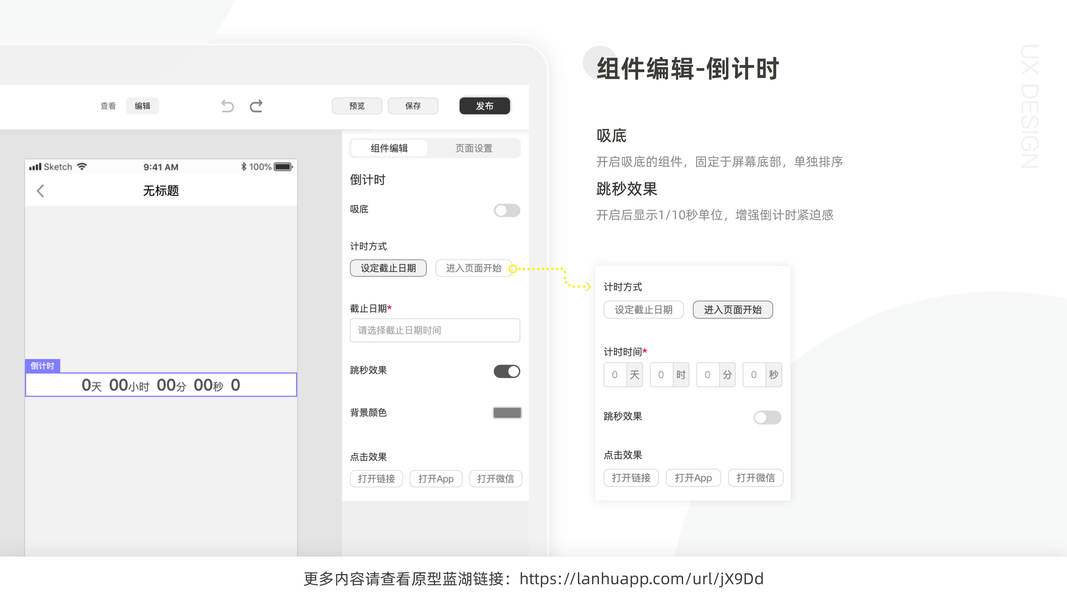Screen dimensions: 1067x600
Task: Click 打开App in editor panel
Action: click(436, 479)
